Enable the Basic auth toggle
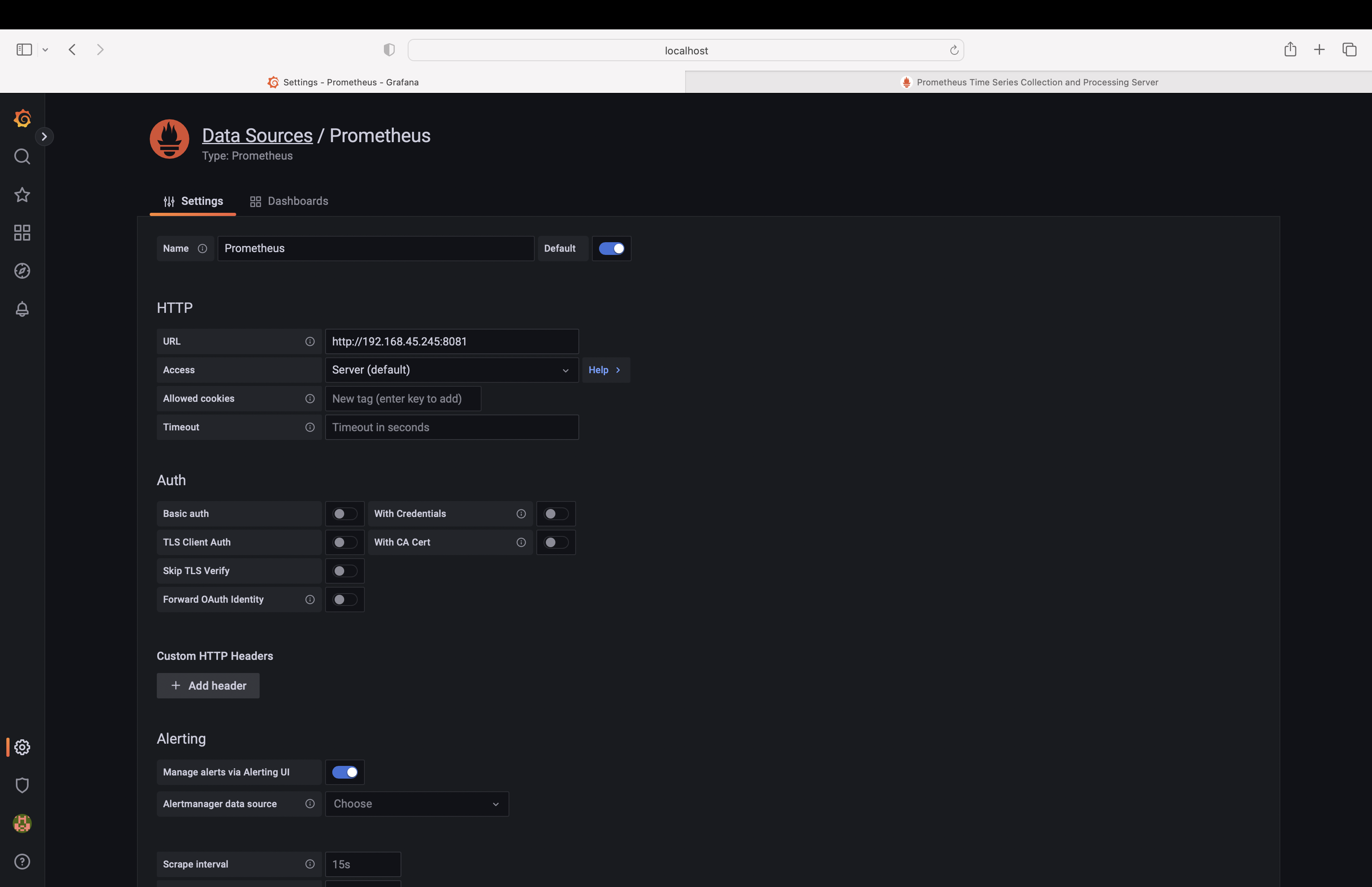The image size is (1372, 887). (x=344, y=514)
